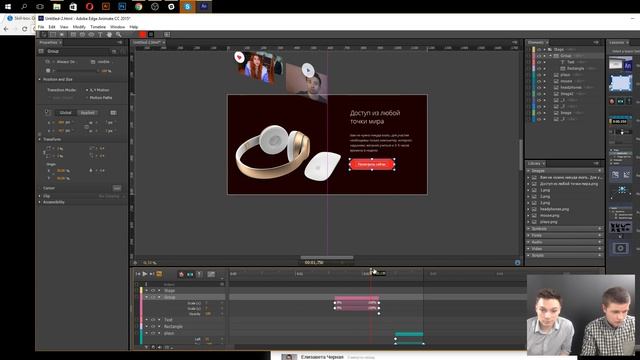The height and width of the screenshot is (360, 640).
Task: Expand the Fonts section in Library
Action: click(x=529, y=235)
